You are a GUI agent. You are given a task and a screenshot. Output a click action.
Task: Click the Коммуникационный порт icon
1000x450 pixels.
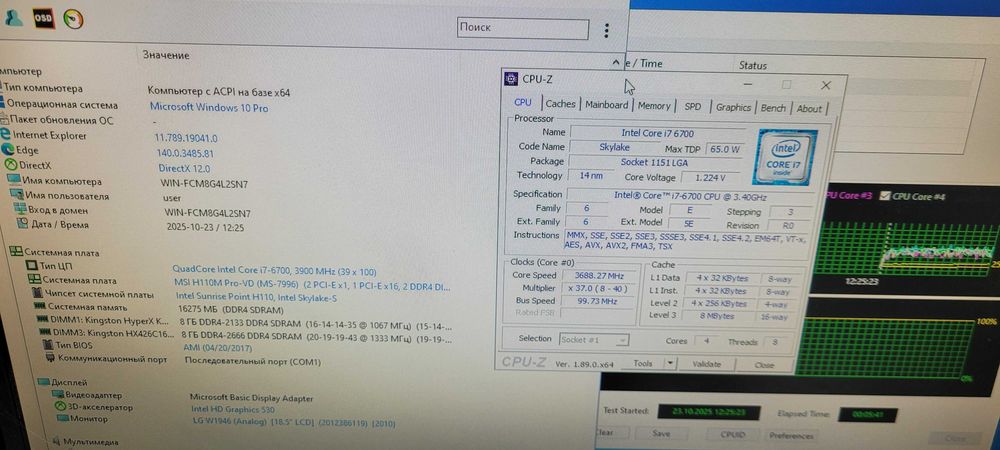(x=50, y=358)
